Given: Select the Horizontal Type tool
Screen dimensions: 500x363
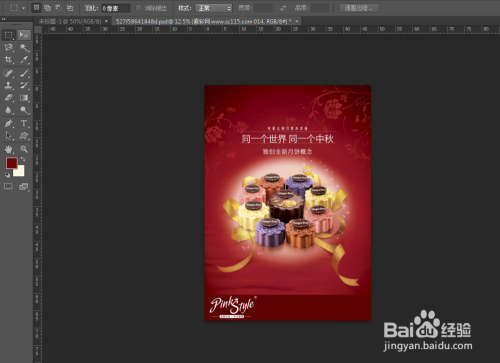Looking at the screenshot, I should pyautogui.click(x=24, y=123).
